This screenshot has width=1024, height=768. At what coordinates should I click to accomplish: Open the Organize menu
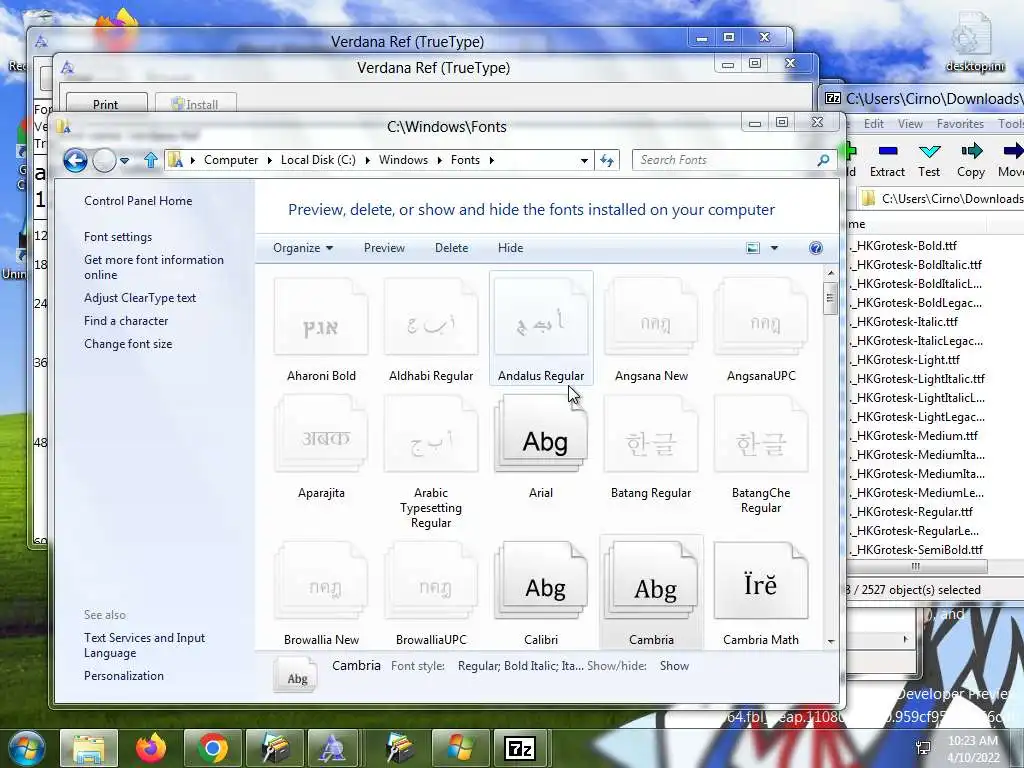(303, 248)
